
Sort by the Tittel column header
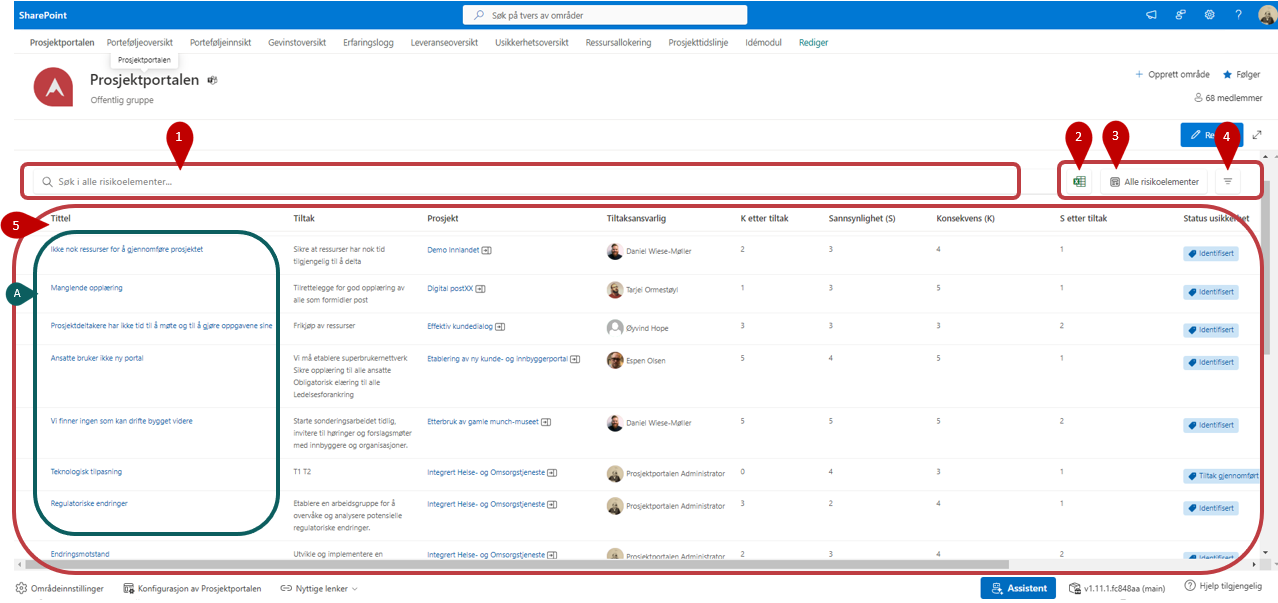[61, 218]
